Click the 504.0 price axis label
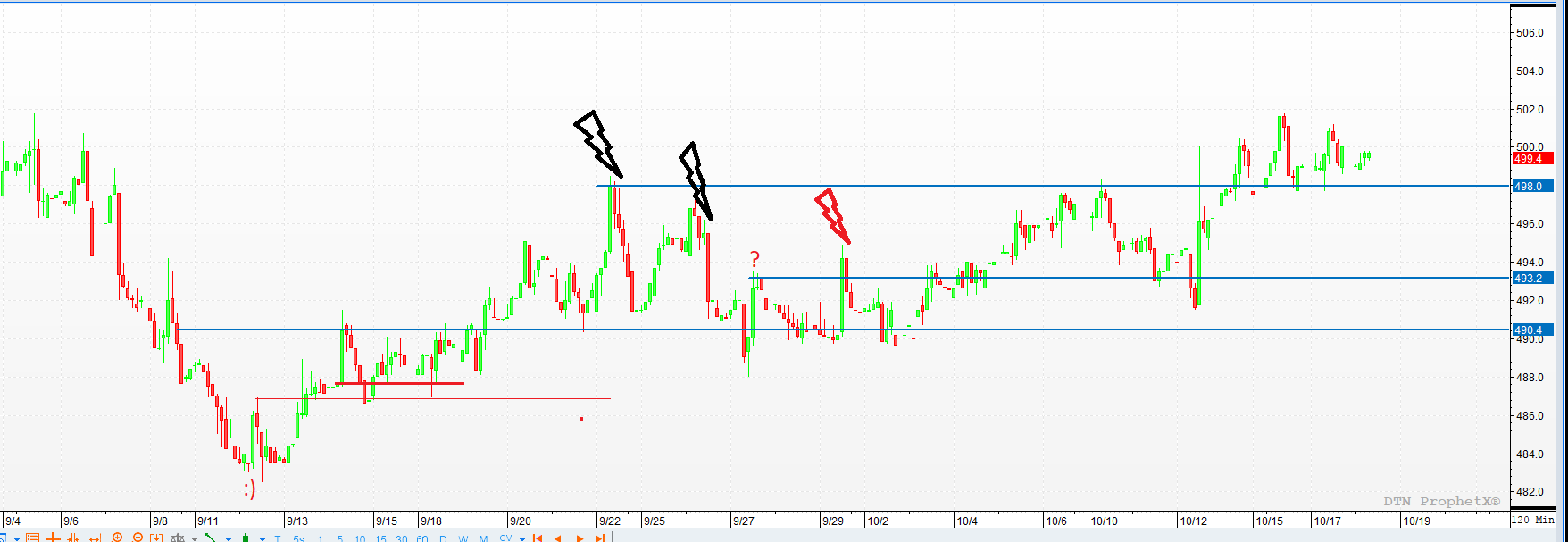 tap(1528, 71)
